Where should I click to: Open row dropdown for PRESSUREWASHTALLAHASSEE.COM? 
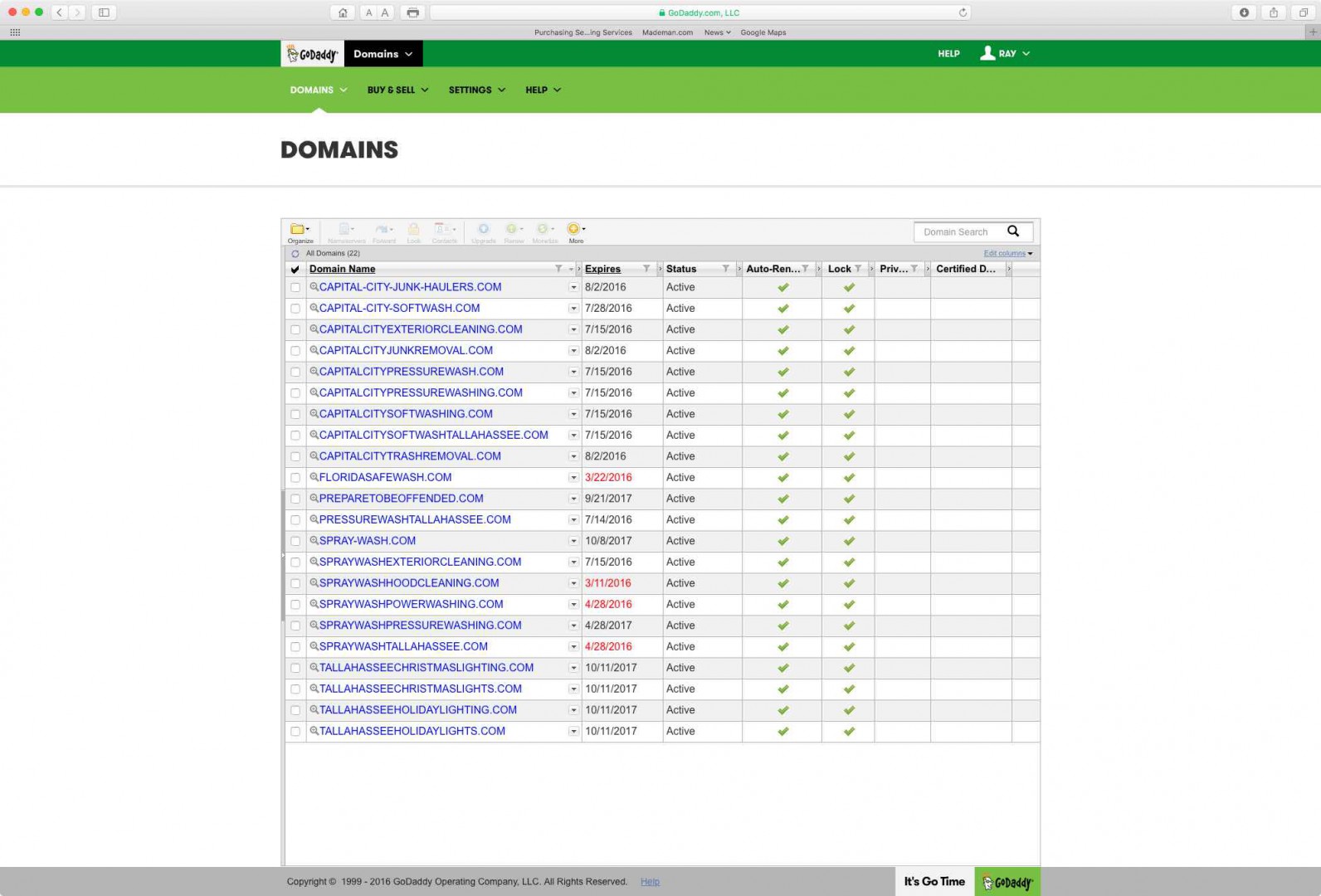click(573, 520)
